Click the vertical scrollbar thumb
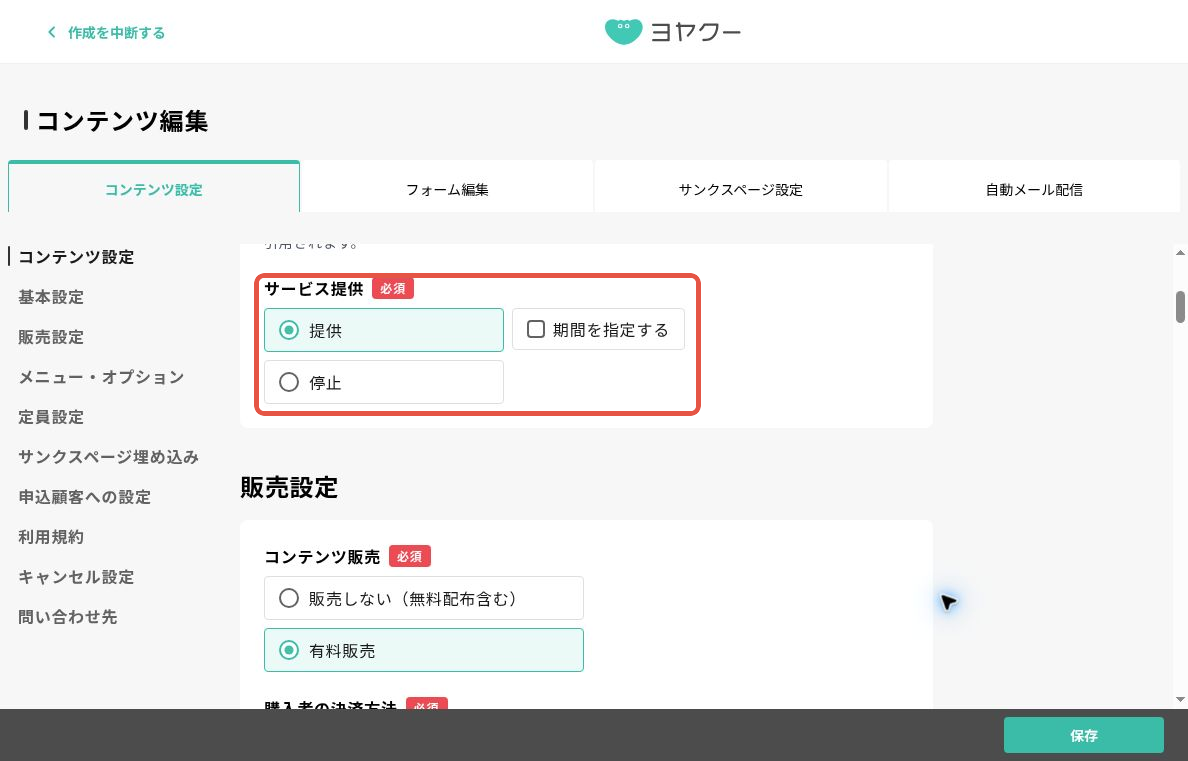Viewport: 1188px width, 761px height. [x=1180, y=307]
